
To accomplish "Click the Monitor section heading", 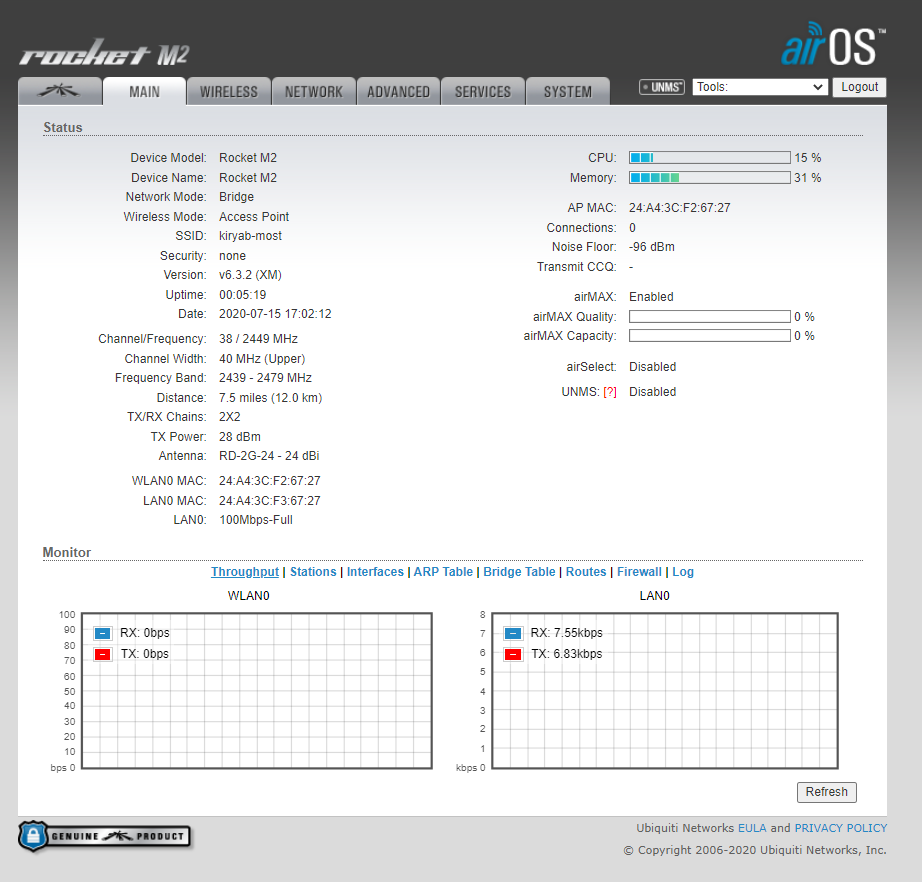I will (67, 552).
